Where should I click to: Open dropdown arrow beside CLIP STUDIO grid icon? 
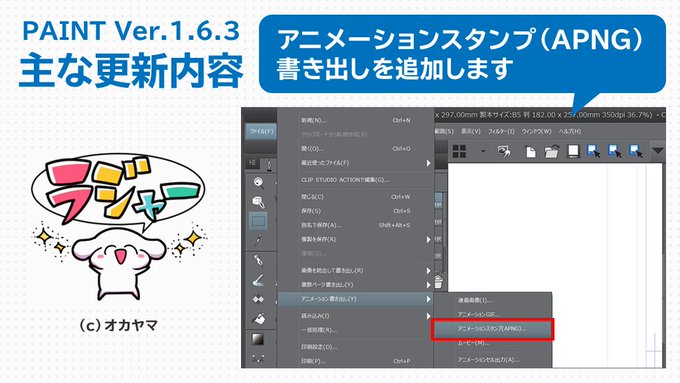(483, 151)
